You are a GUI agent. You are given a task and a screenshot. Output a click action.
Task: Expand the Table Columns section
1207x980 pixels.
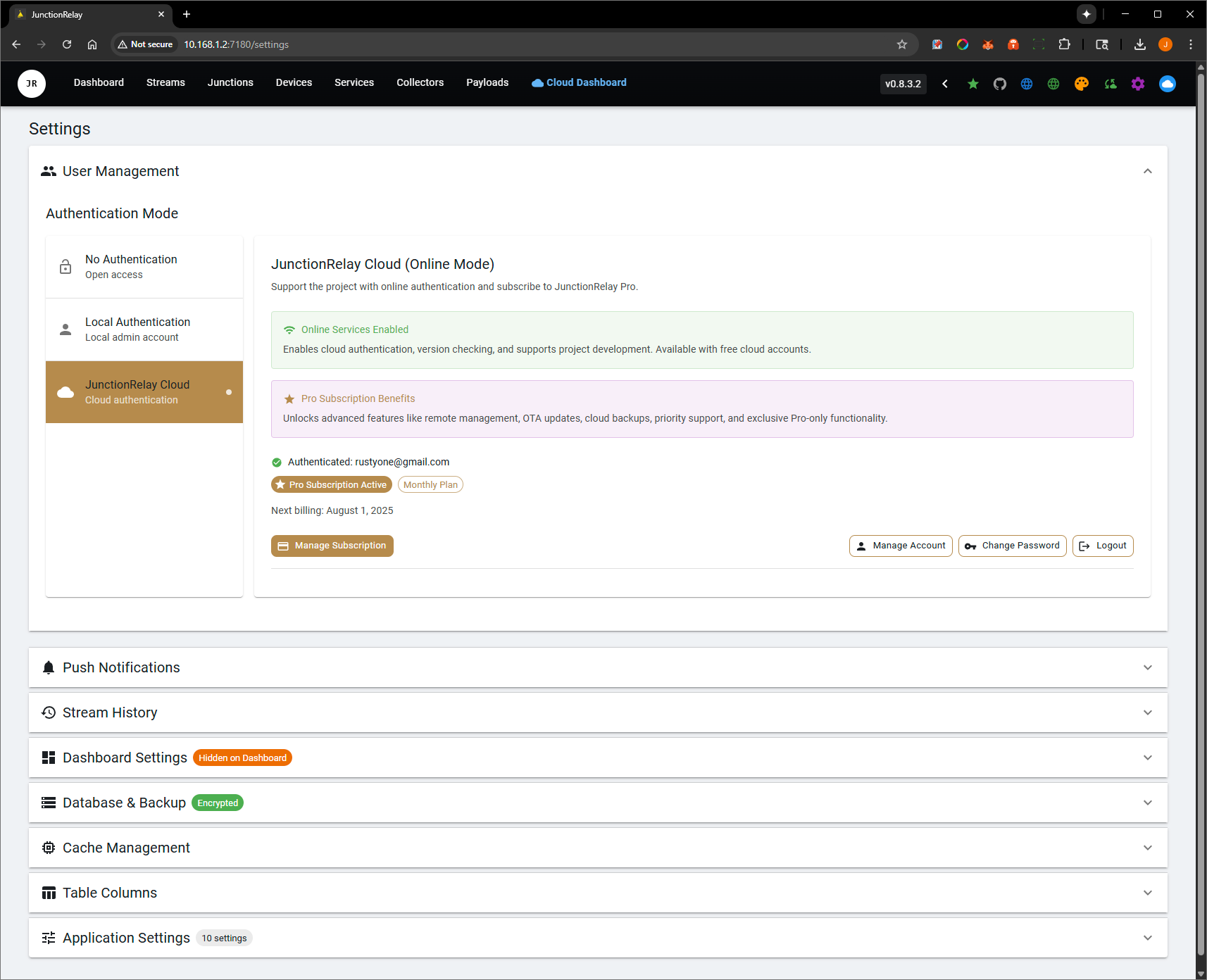[598, 893]
